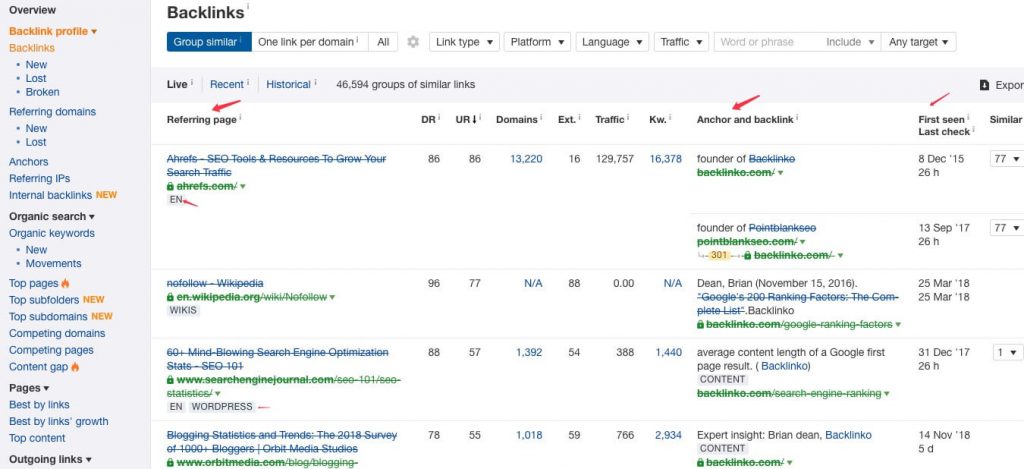Open Top content in sidebar
Screen dimensions: 1024x469
(x=37, y=438)
